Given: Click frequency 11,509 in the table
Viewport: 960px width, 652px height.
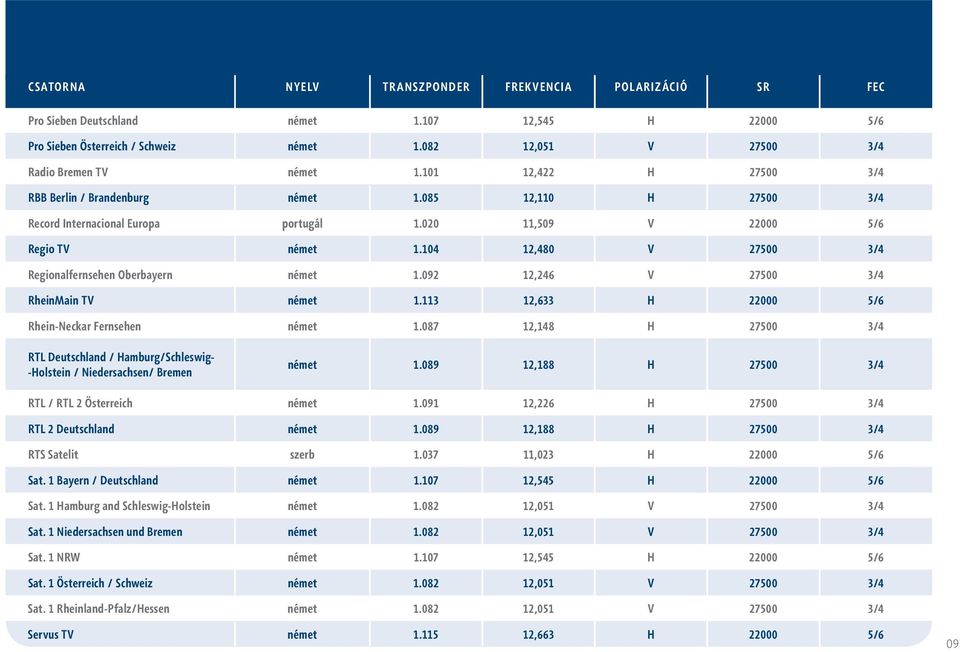Looking at the screenshot, I should coord(538,223).
